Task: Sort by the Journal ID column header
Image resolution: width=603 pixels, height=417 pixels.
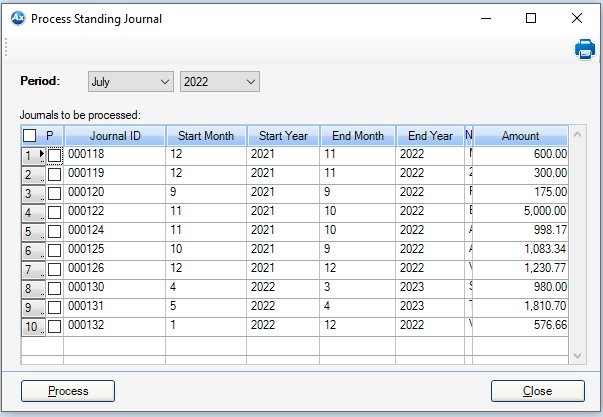Action: (x=115, y=136)
